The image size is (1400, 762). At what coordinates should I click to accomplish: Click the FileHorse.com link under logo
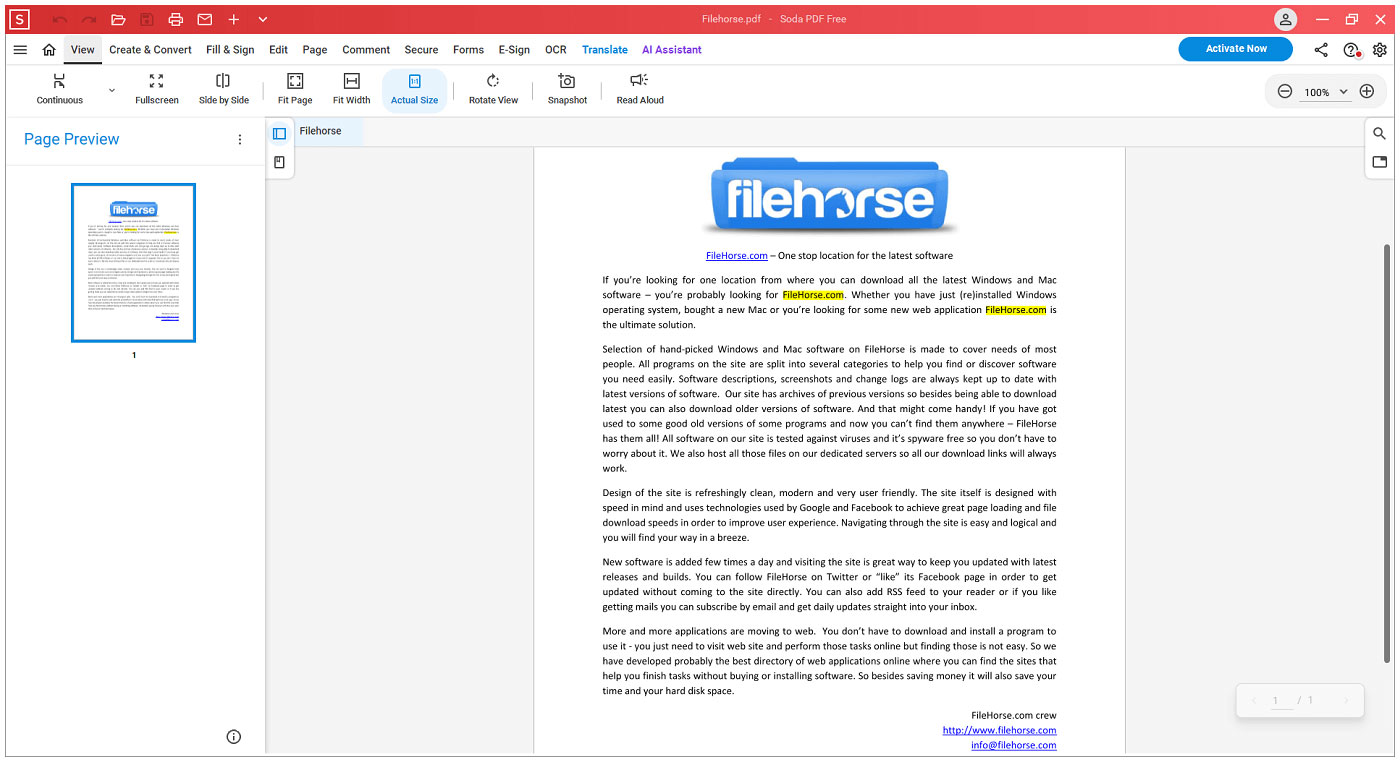[x=737, y=256]
